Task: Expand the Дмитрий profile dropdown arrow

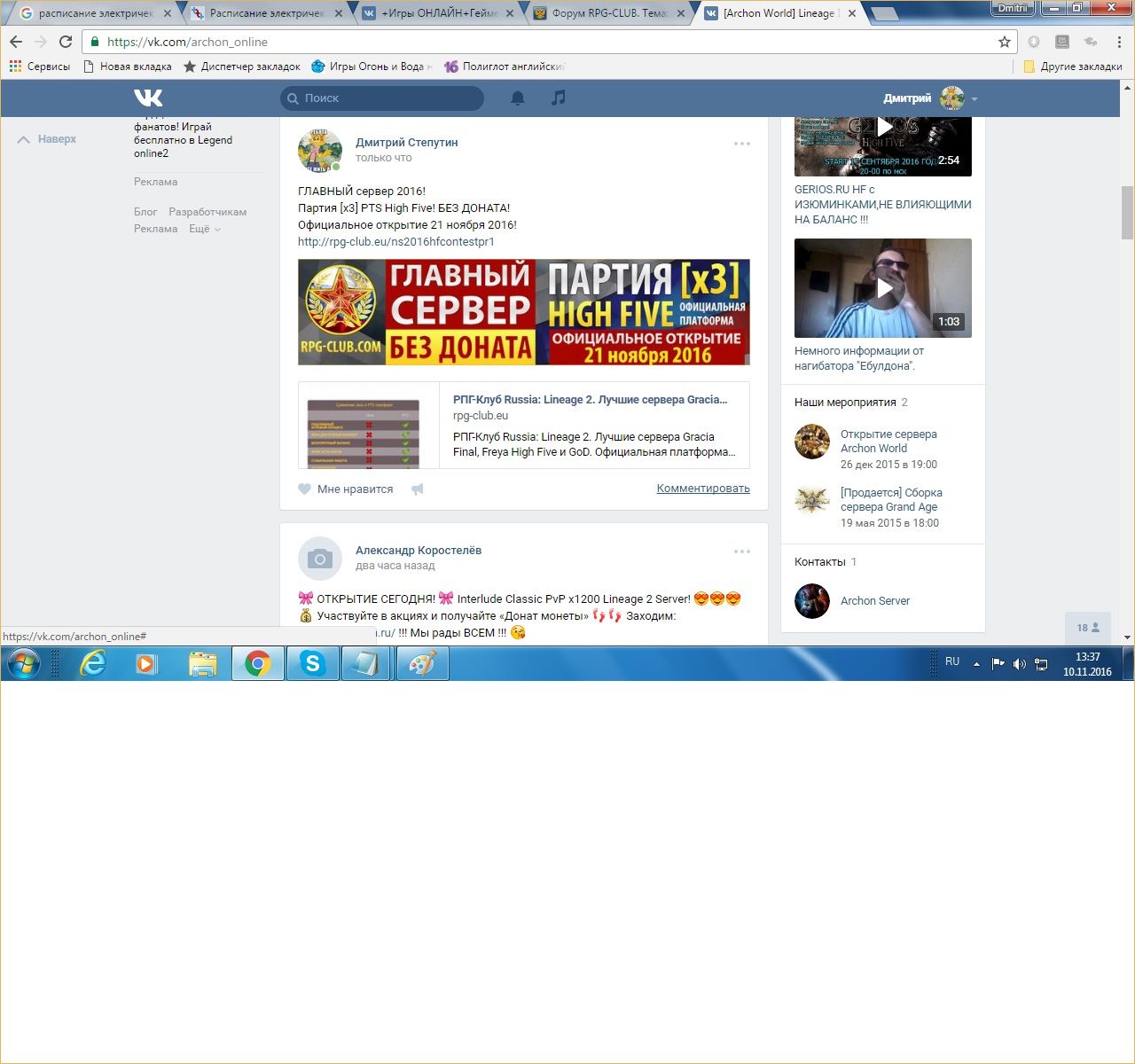Action: [975, 98]
